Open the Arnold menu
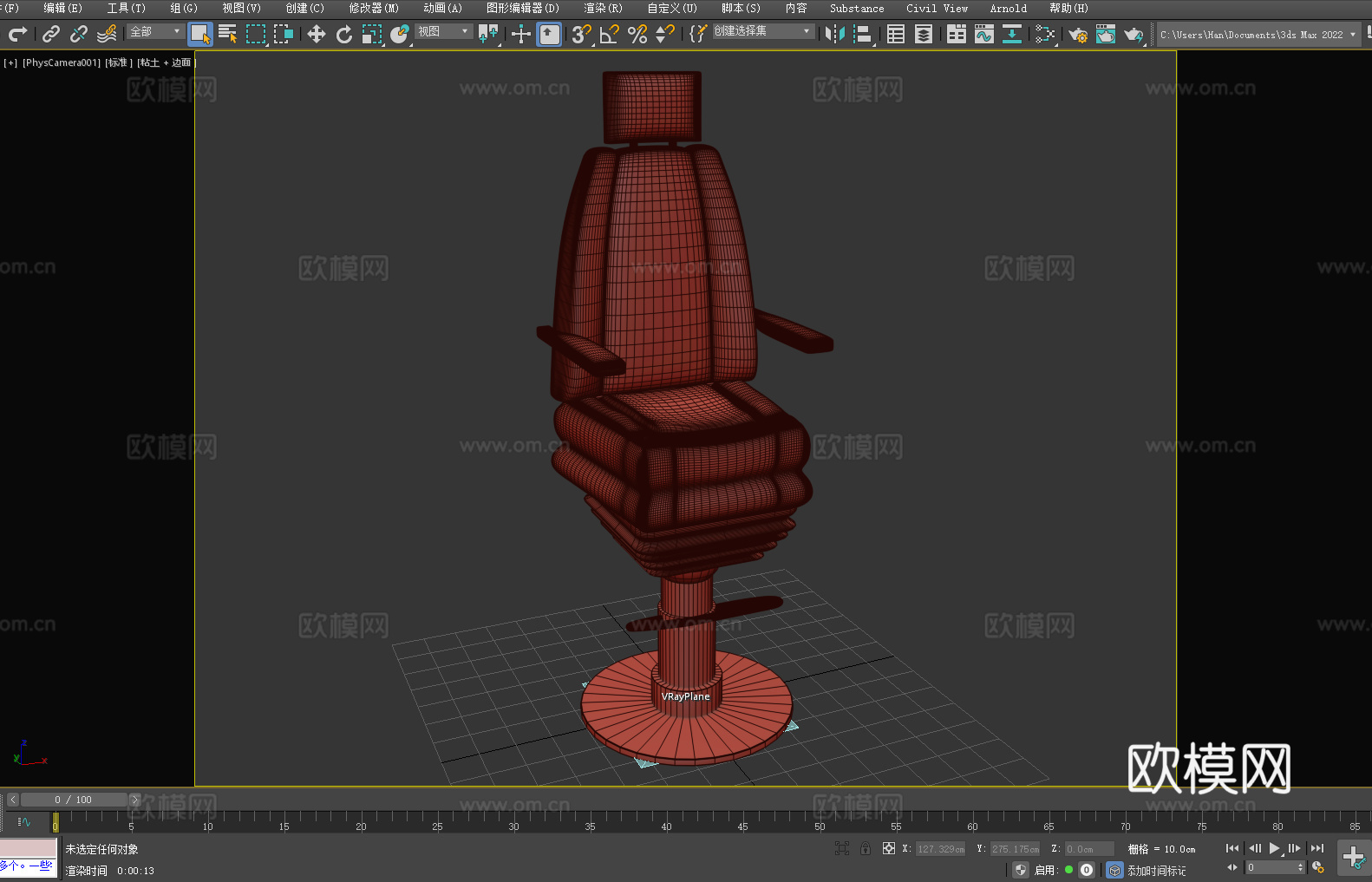Image resolution: width=1372 pixels, height=882 pixels. point(1008,8)
